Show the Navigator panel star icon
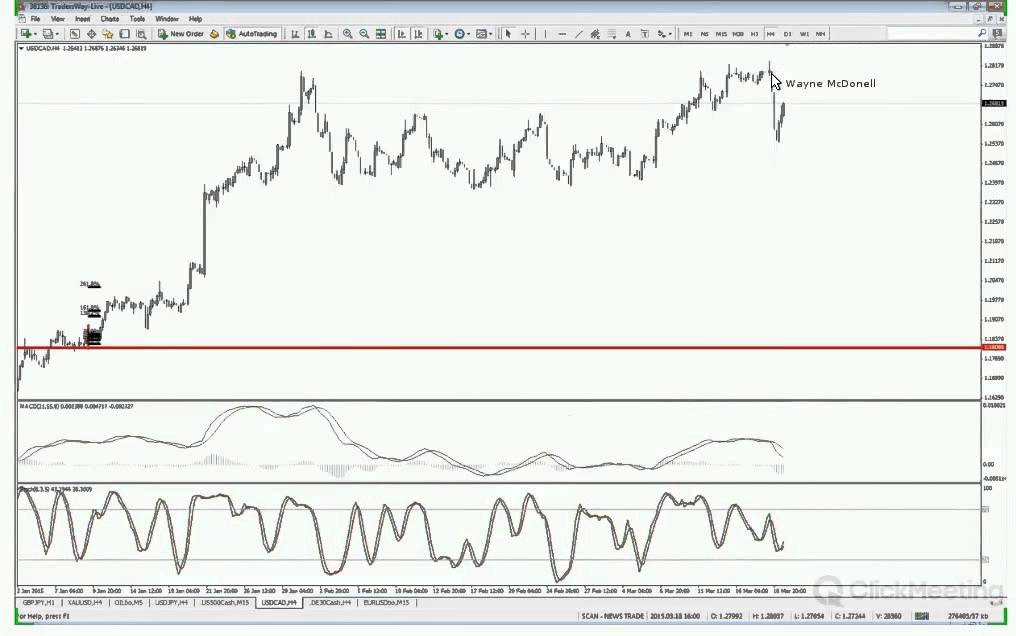This screenshot has width=1016, height=636. pos(108,34)
